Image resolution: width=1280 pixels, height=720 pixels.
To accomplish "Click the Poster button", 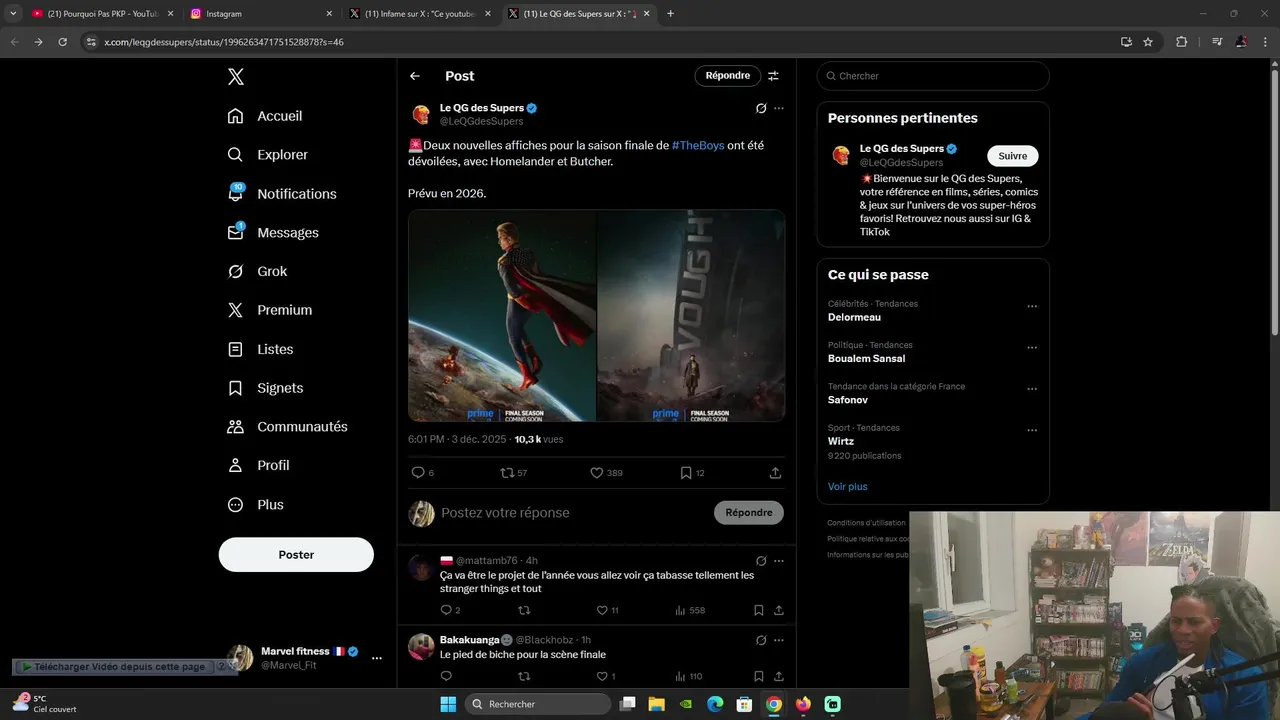I will point(296,555).
